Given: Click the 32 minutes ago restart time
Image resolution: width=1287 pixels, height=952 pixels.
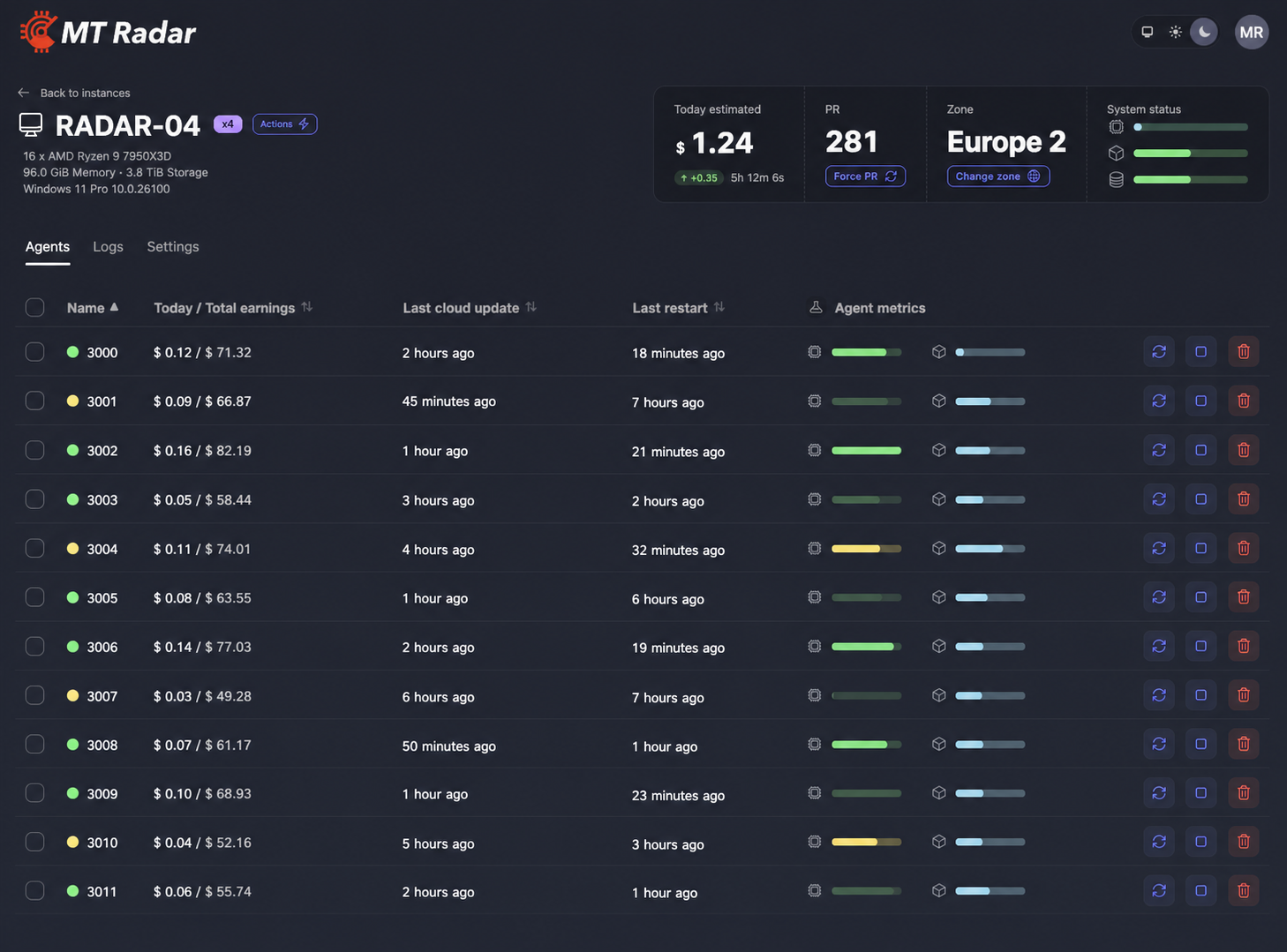Looking at the screenshot, I should click(678, 550).
